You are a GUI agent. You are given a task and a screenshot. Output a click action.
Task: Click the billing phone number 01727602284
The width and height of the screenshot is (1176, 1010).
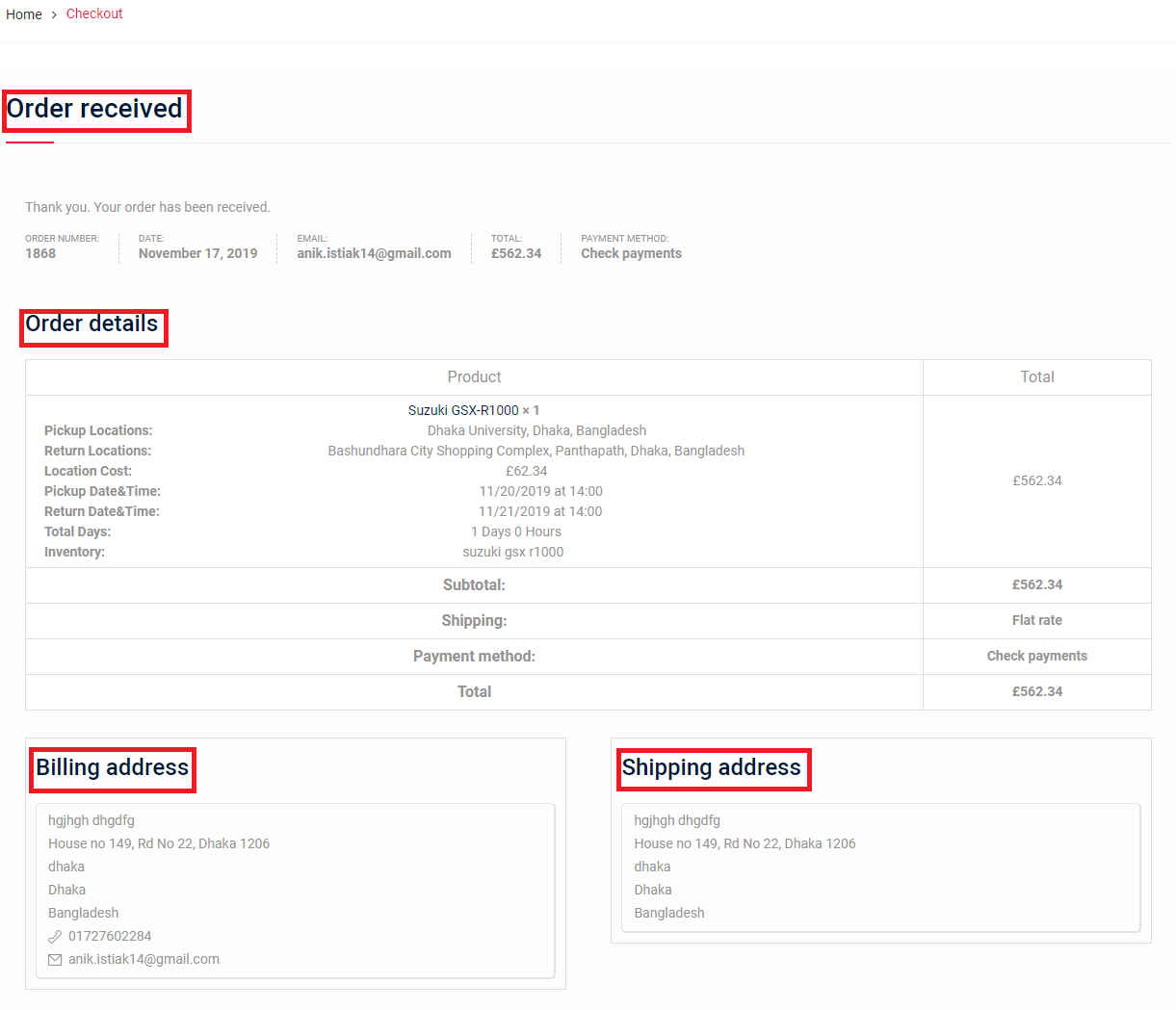110,937
